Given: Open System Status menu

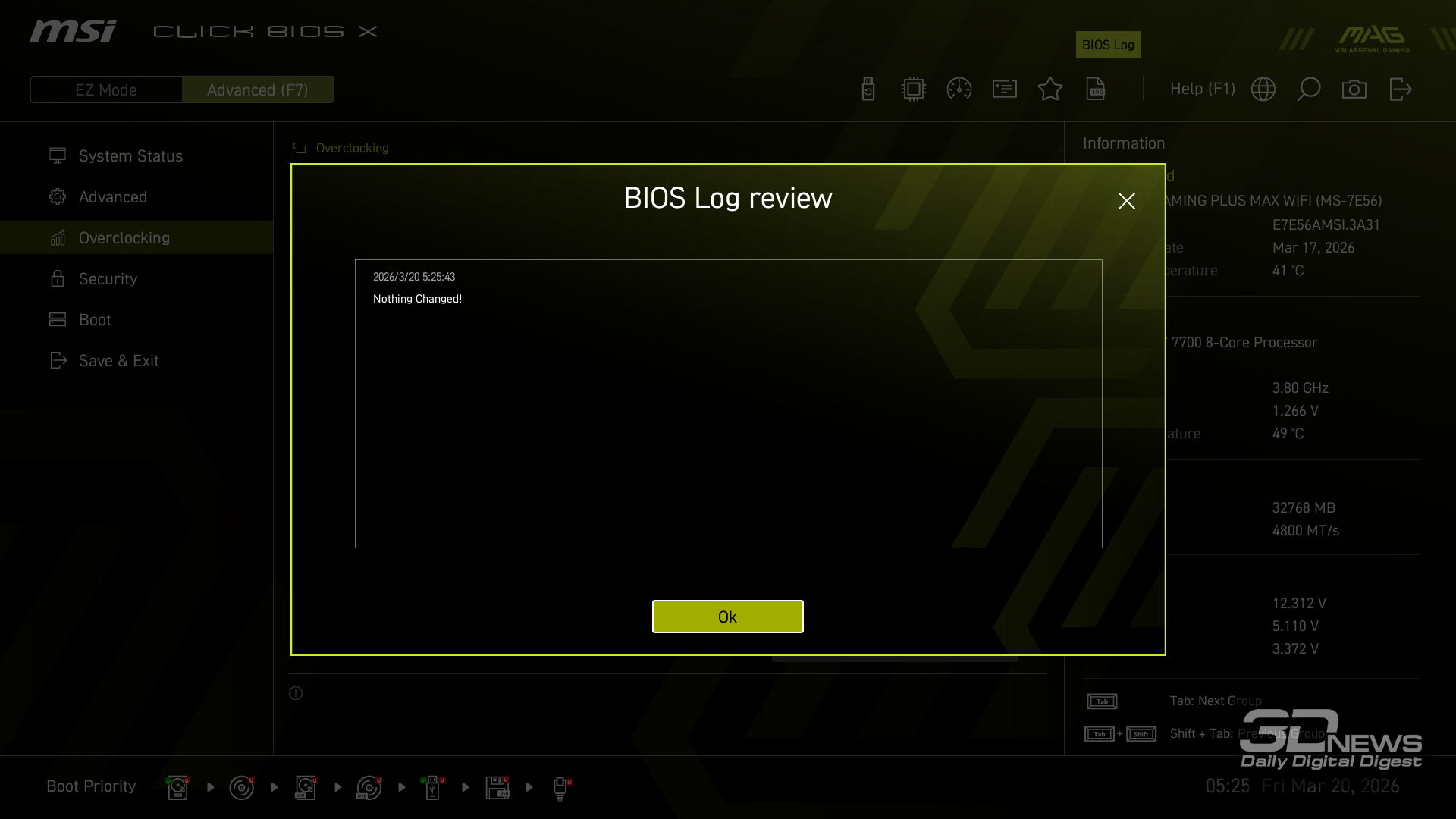Looking at the screenshot, I should tap(130, 155).
